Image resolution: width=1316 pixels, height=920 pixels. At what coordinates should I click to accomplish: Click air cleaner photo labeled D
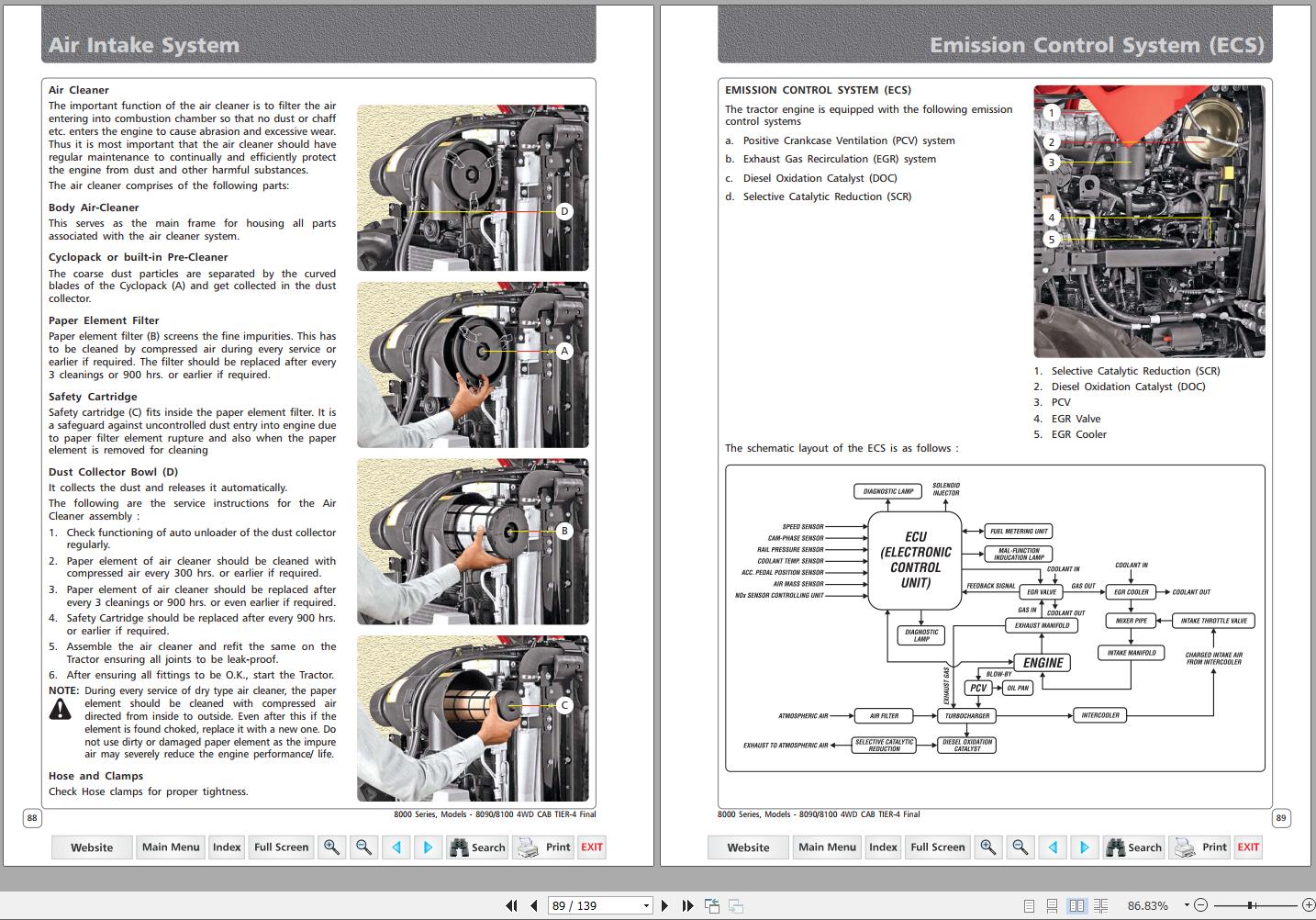tap(473, 187)
